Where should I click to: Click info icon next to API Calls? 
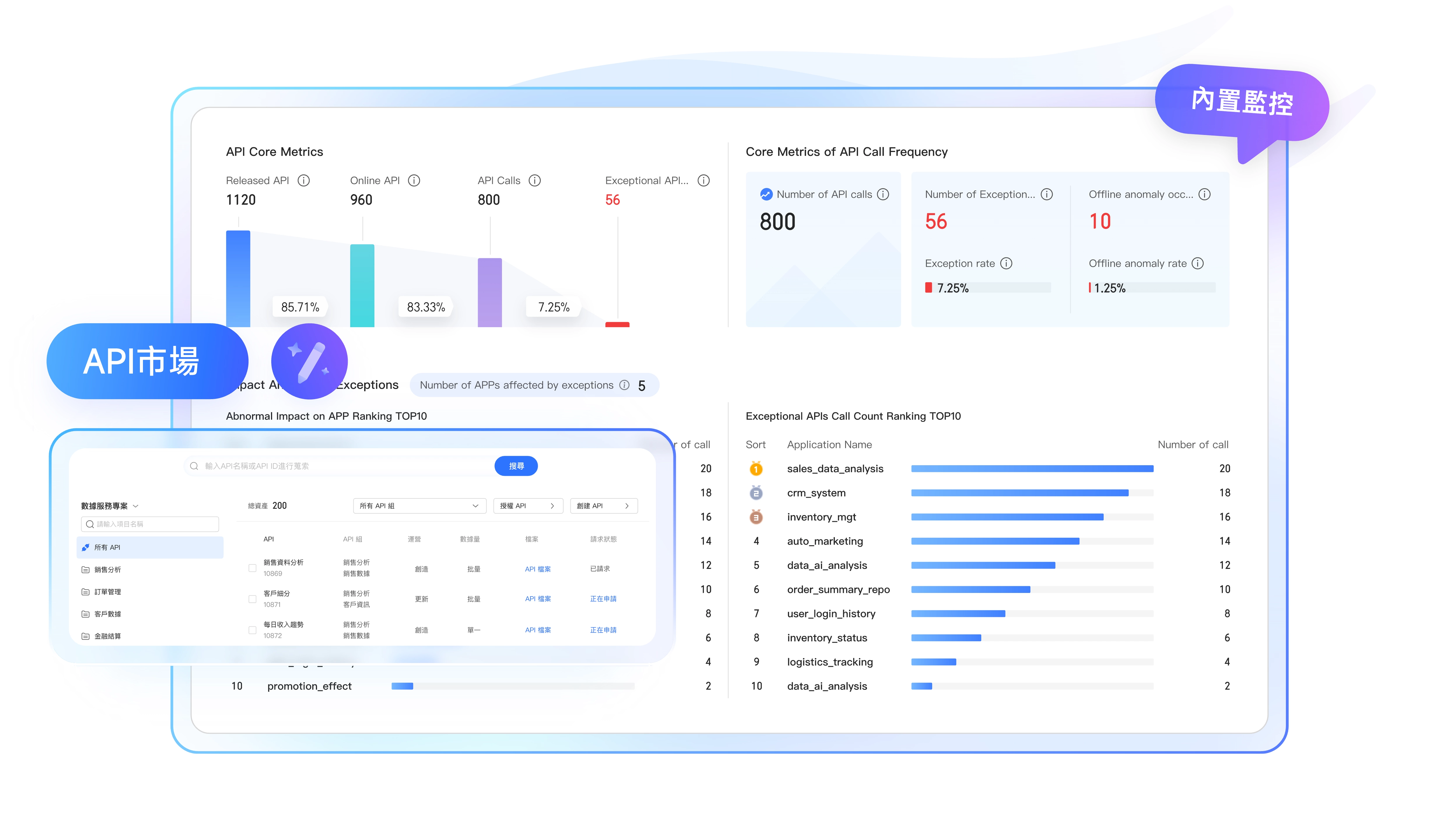pyautogui.click(x=534, y=181)
